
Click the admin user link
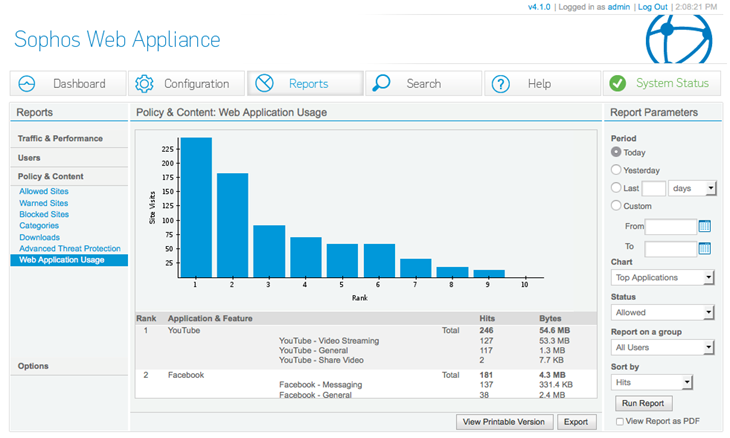click(619, 7)
